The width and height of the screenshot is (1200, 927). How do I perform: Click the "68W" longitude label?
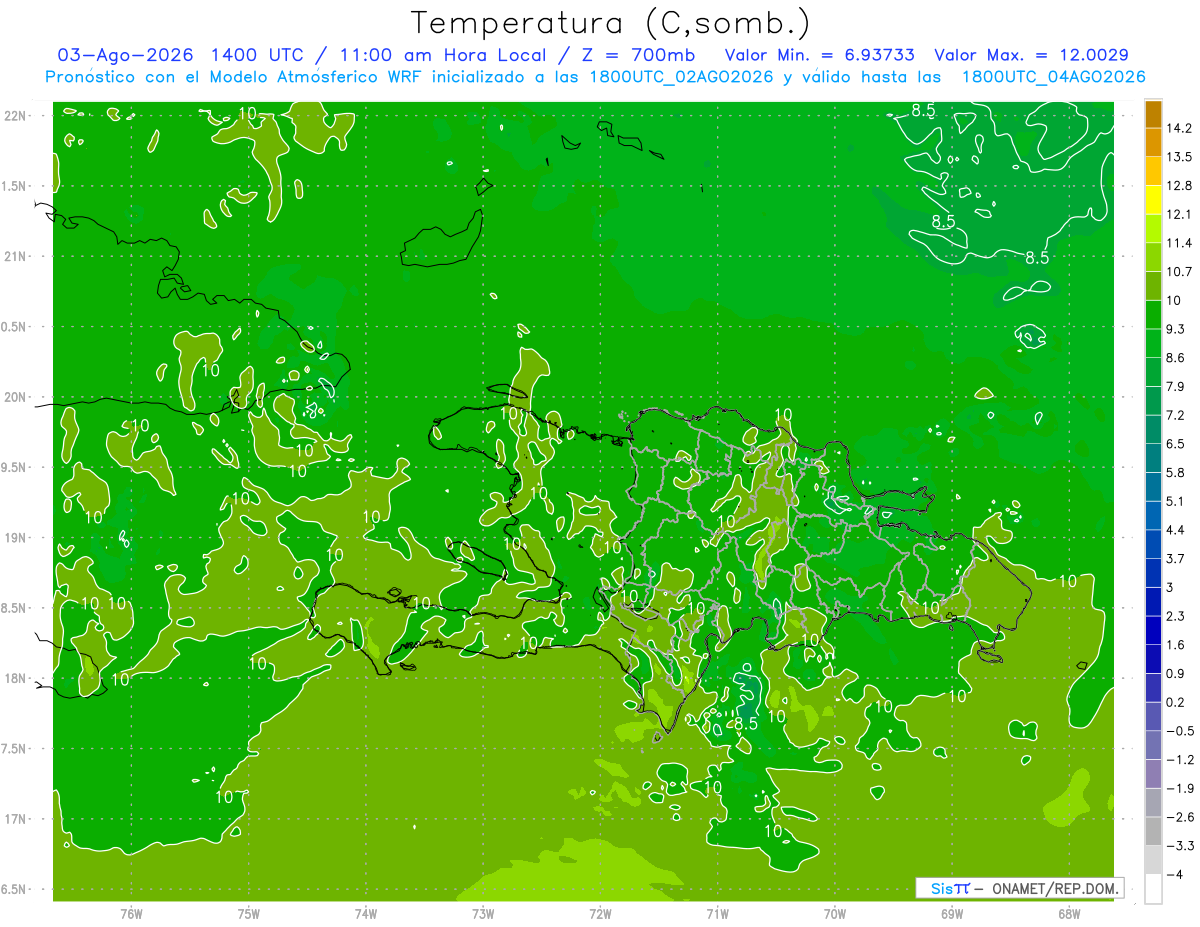coord(1069,913)
